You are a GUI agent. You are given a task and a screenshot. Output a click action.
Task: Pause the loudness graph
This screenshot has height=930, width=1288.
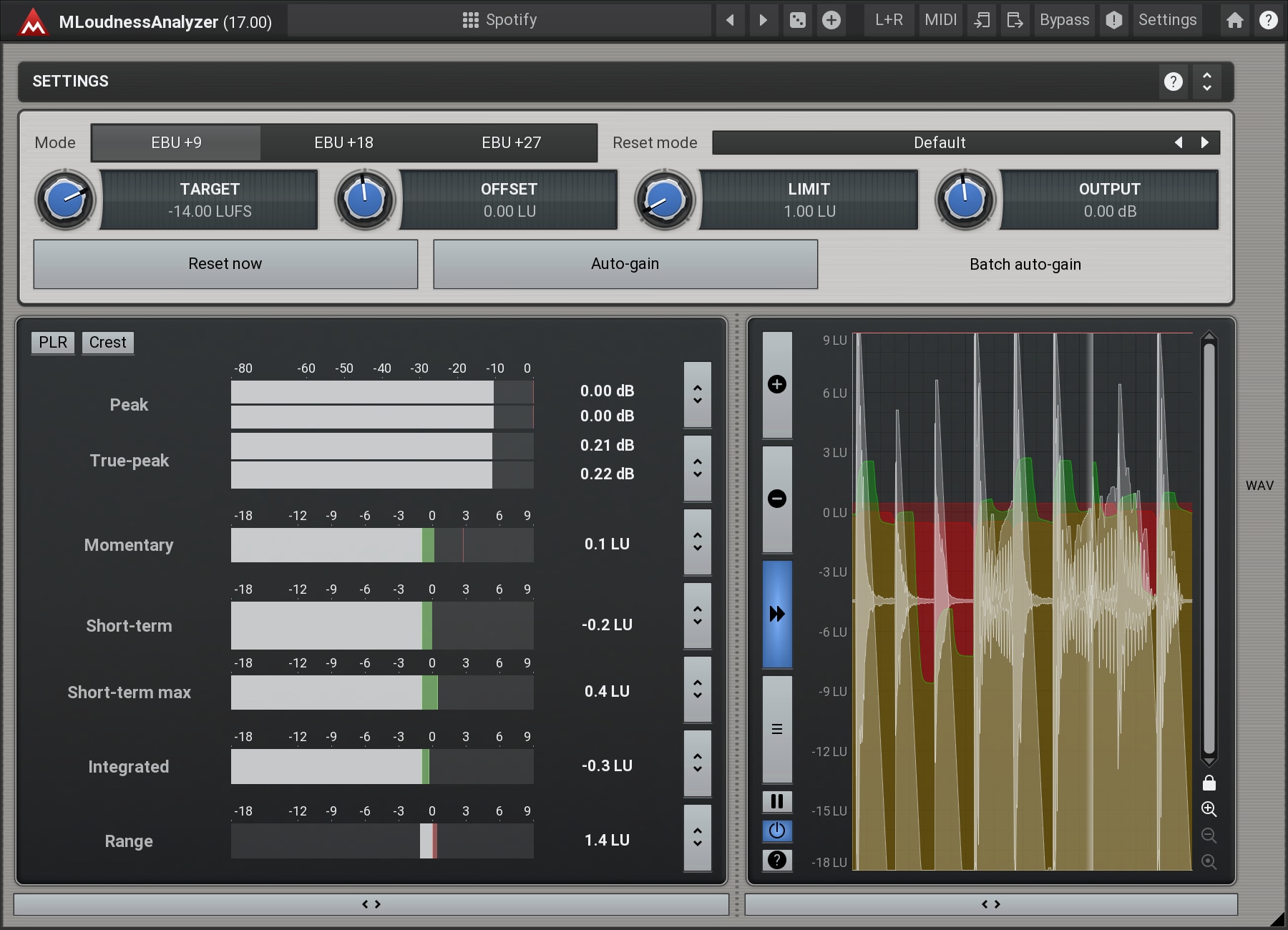click(776, 801)
